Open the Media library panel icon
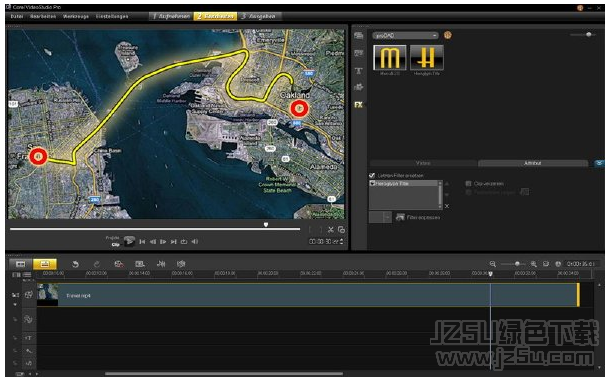612x384 pixels. 358,36
